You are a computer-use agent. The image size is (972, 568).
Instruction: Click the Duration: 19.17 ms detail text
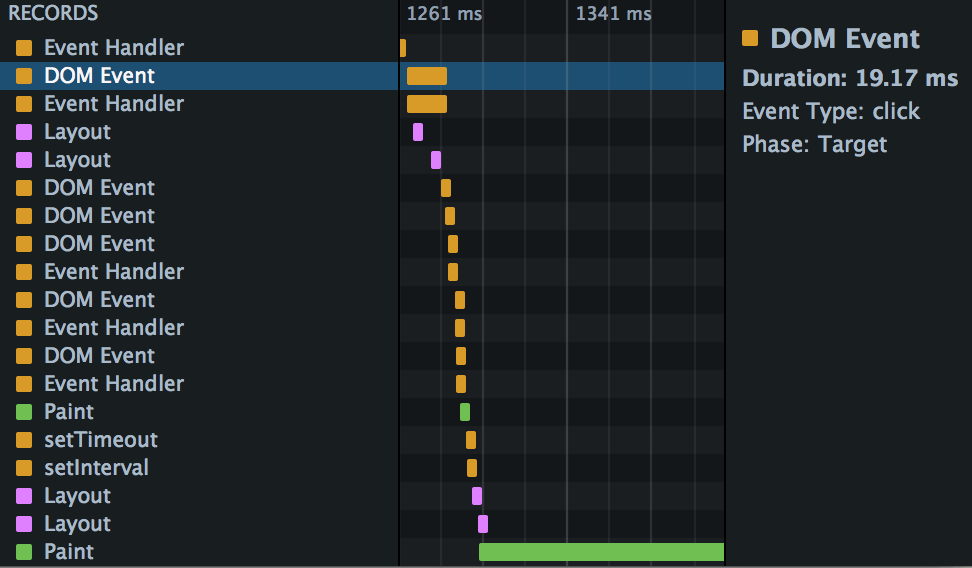point(850,78)
